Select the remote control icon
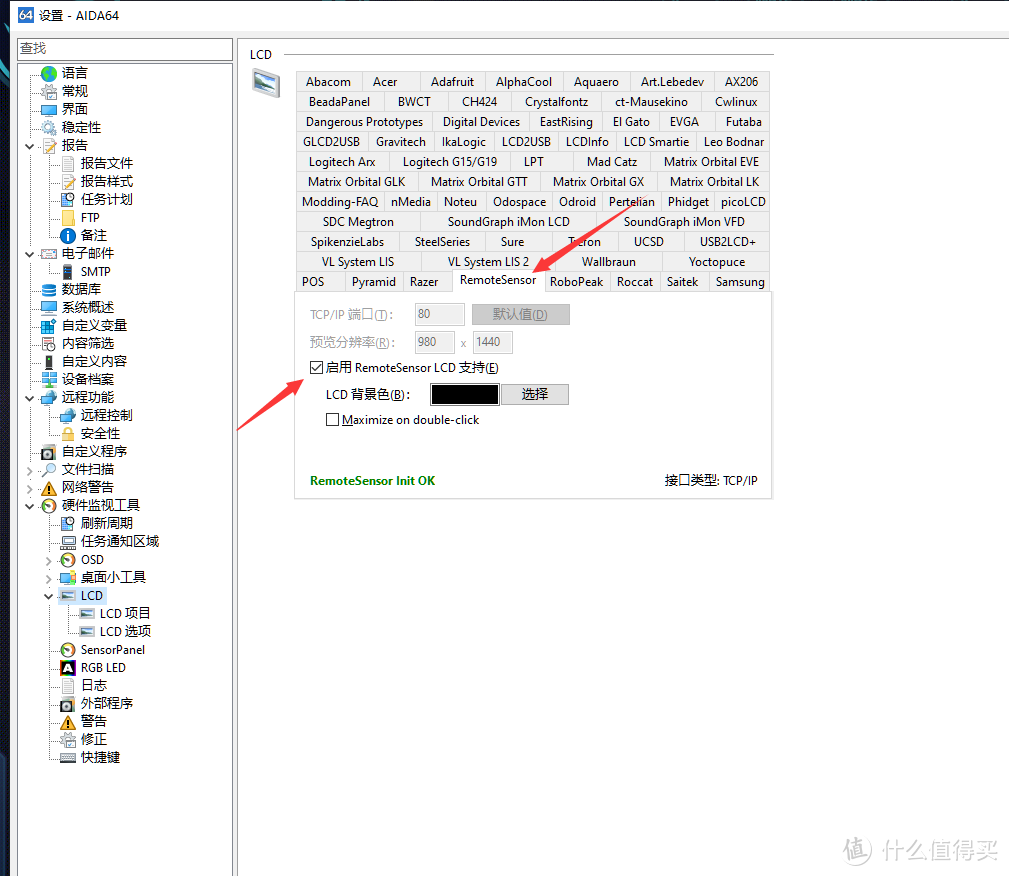The image size is (1009, 876). pos(68,416)
